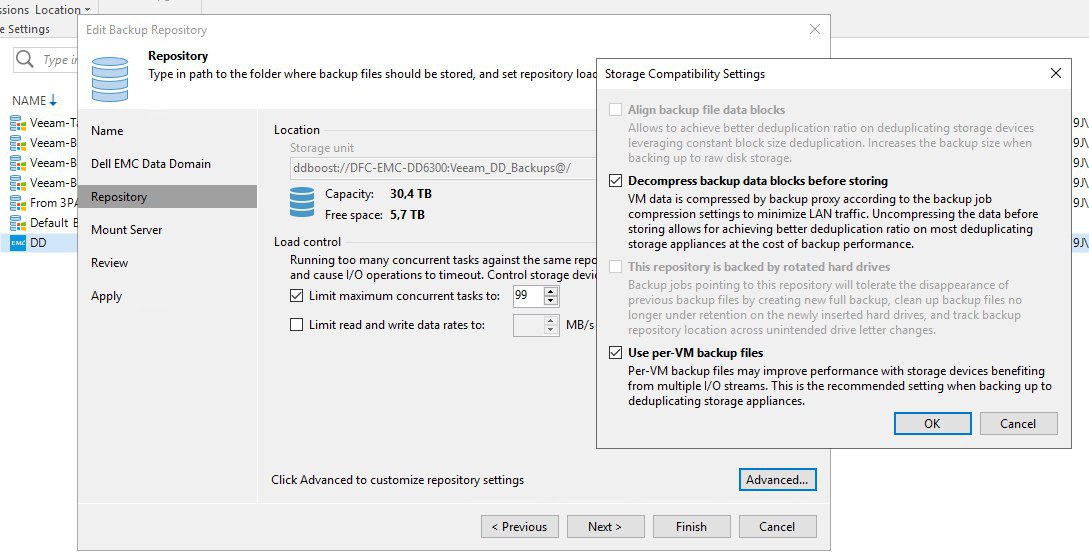Click the Previous wizard button
1089x558 pixels.
519,527
